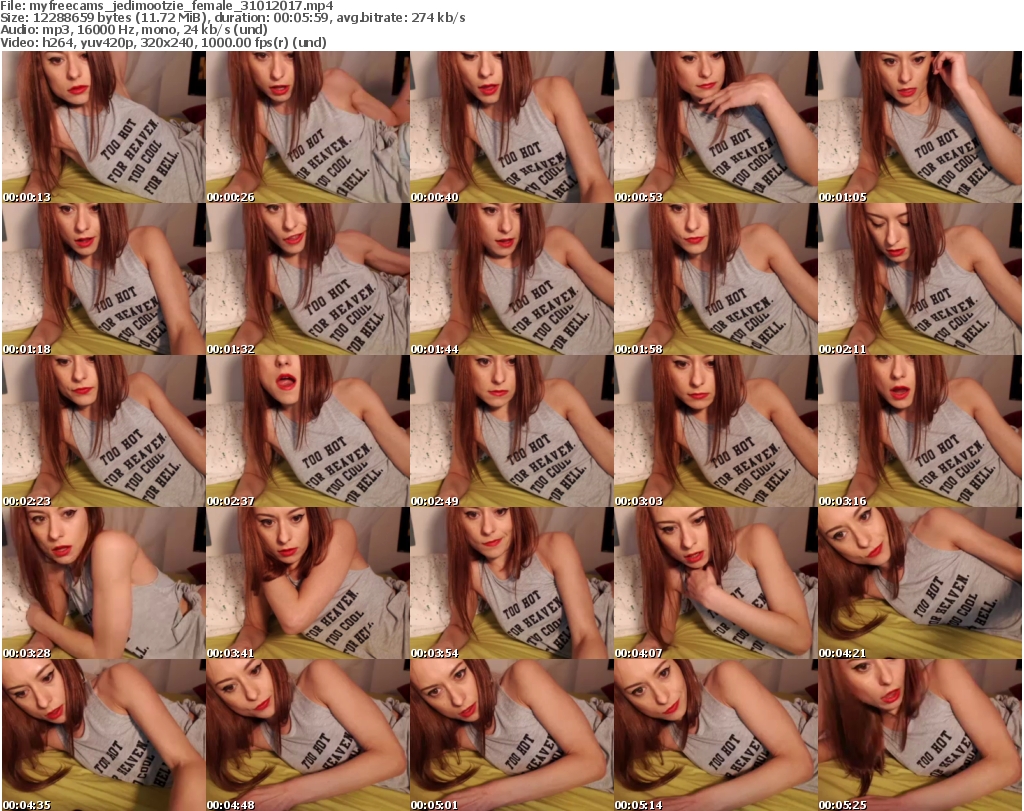Select the thumbnail at 00:03:54

[511, 583]
